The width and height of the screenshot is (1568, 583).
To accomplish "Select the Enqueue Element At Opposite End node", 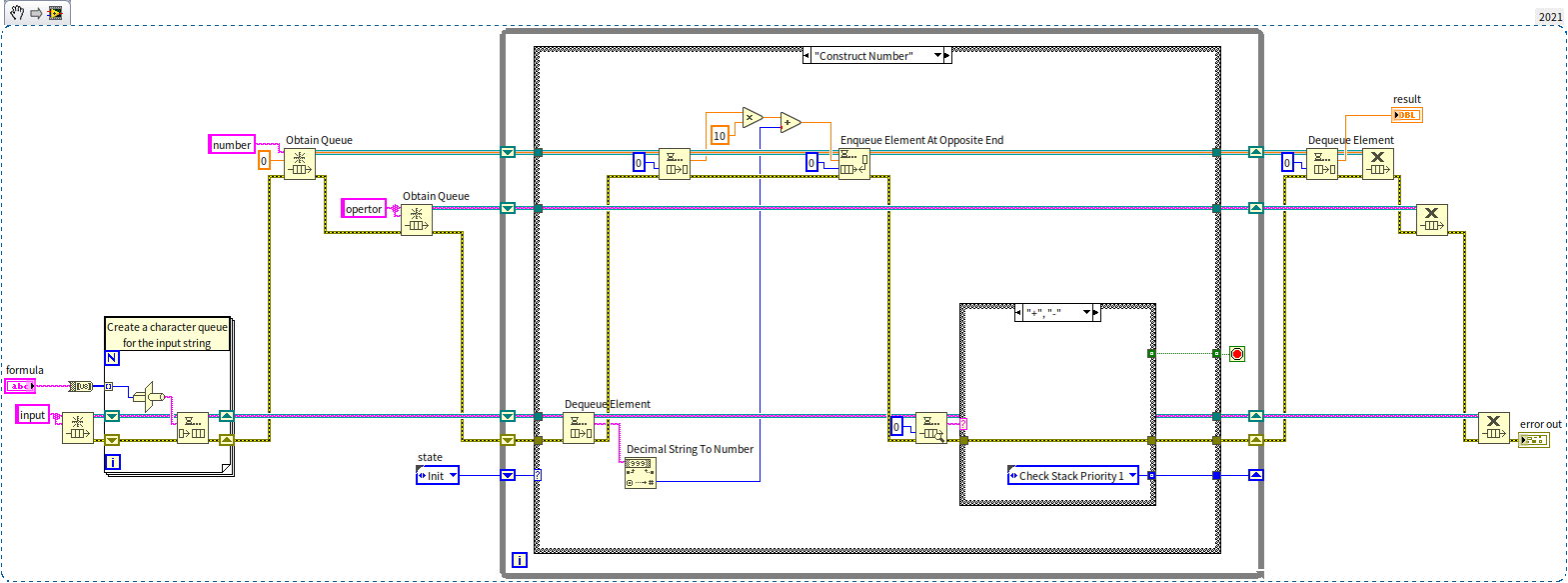I will (x=853, y=163).
